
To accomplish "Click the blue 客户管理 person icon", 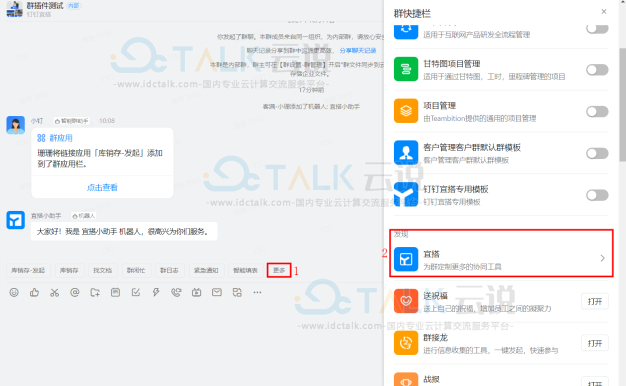I will point(406,153).
